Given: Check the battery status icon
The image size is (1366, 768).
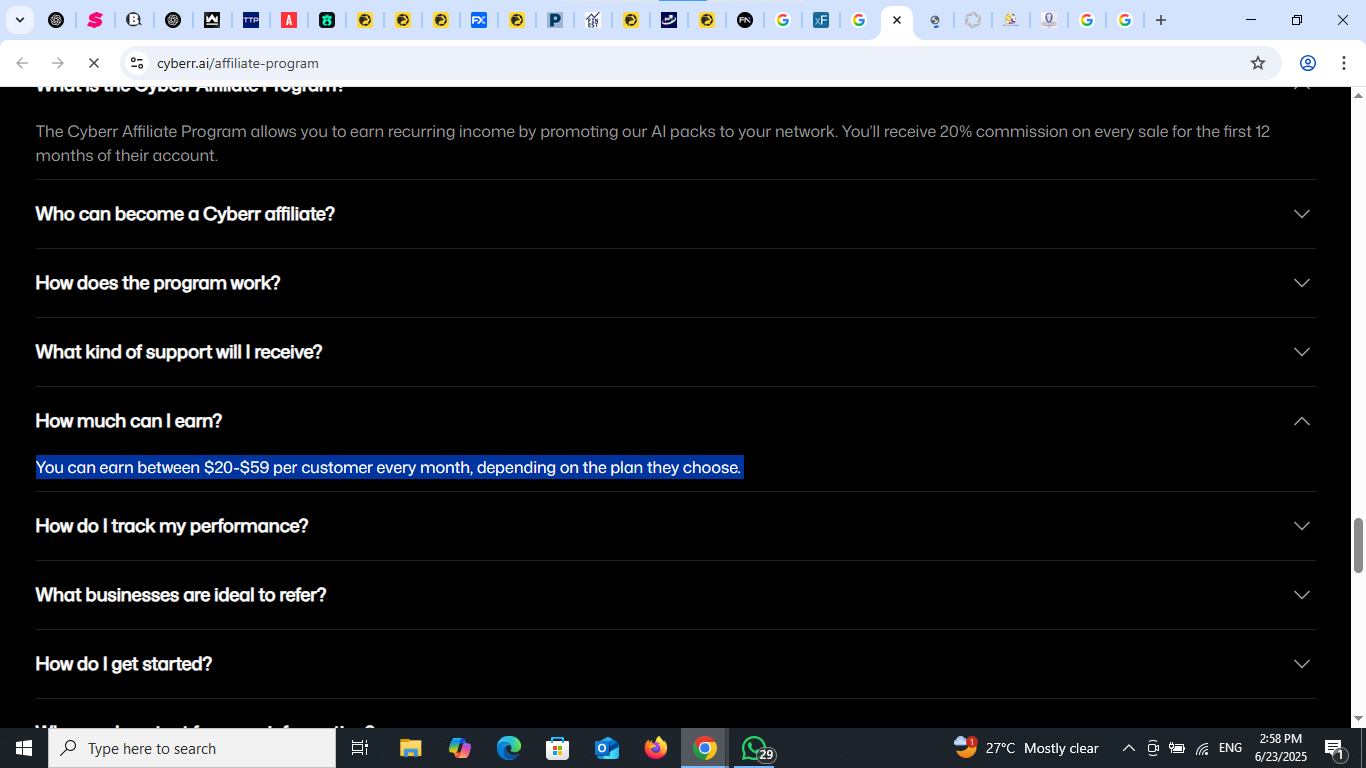Looking at the screenshot, I should click(x=1177, y=748).
